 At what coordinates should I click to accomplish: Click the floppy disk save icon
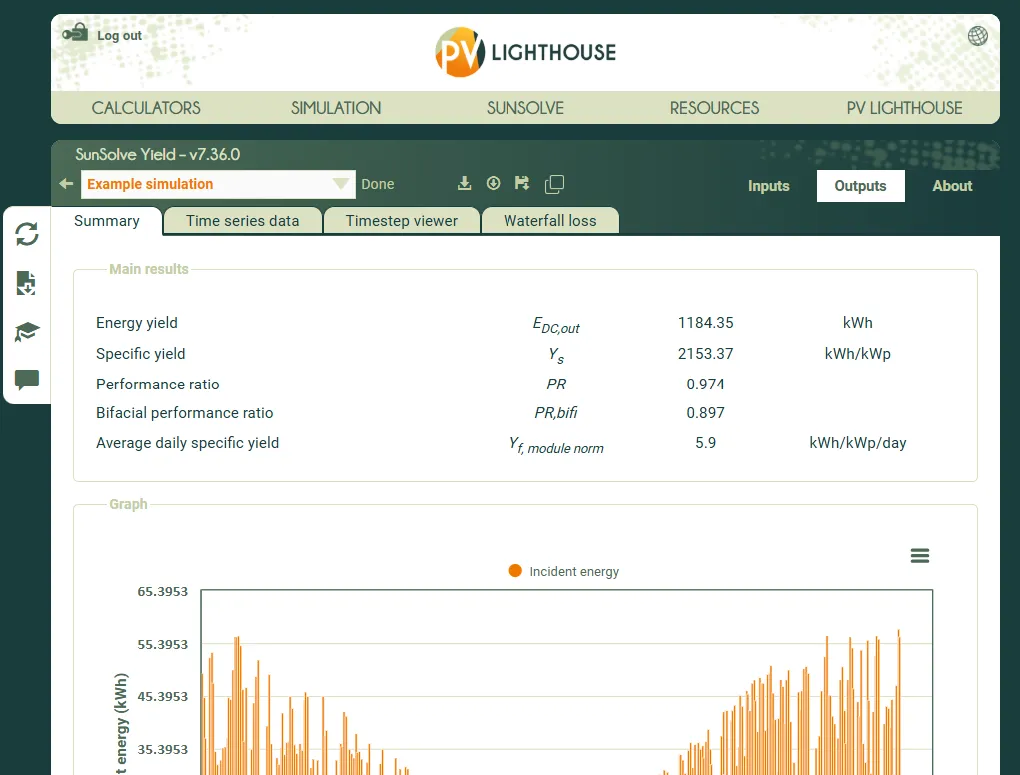pyautogui.click(x=522, y=183)
